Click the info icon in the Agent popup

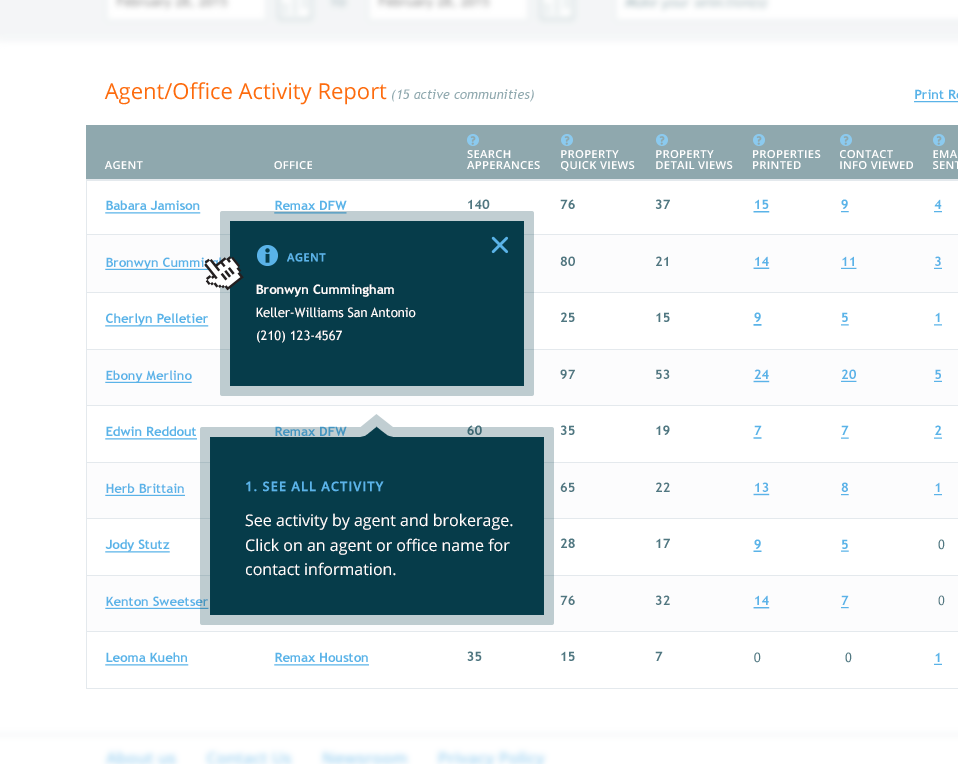pos(267,255)
